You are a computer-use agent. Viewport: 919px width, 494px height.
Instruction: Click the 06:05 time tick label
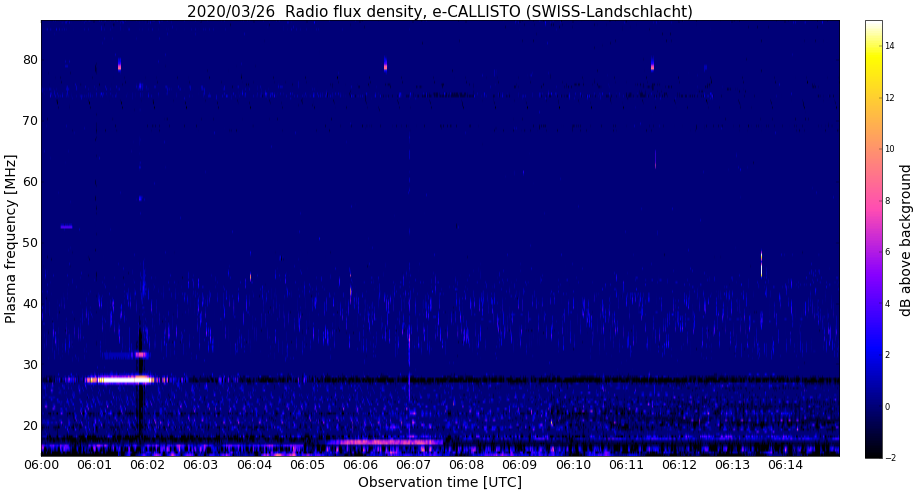pyautogui.click(x=308, y=465)
